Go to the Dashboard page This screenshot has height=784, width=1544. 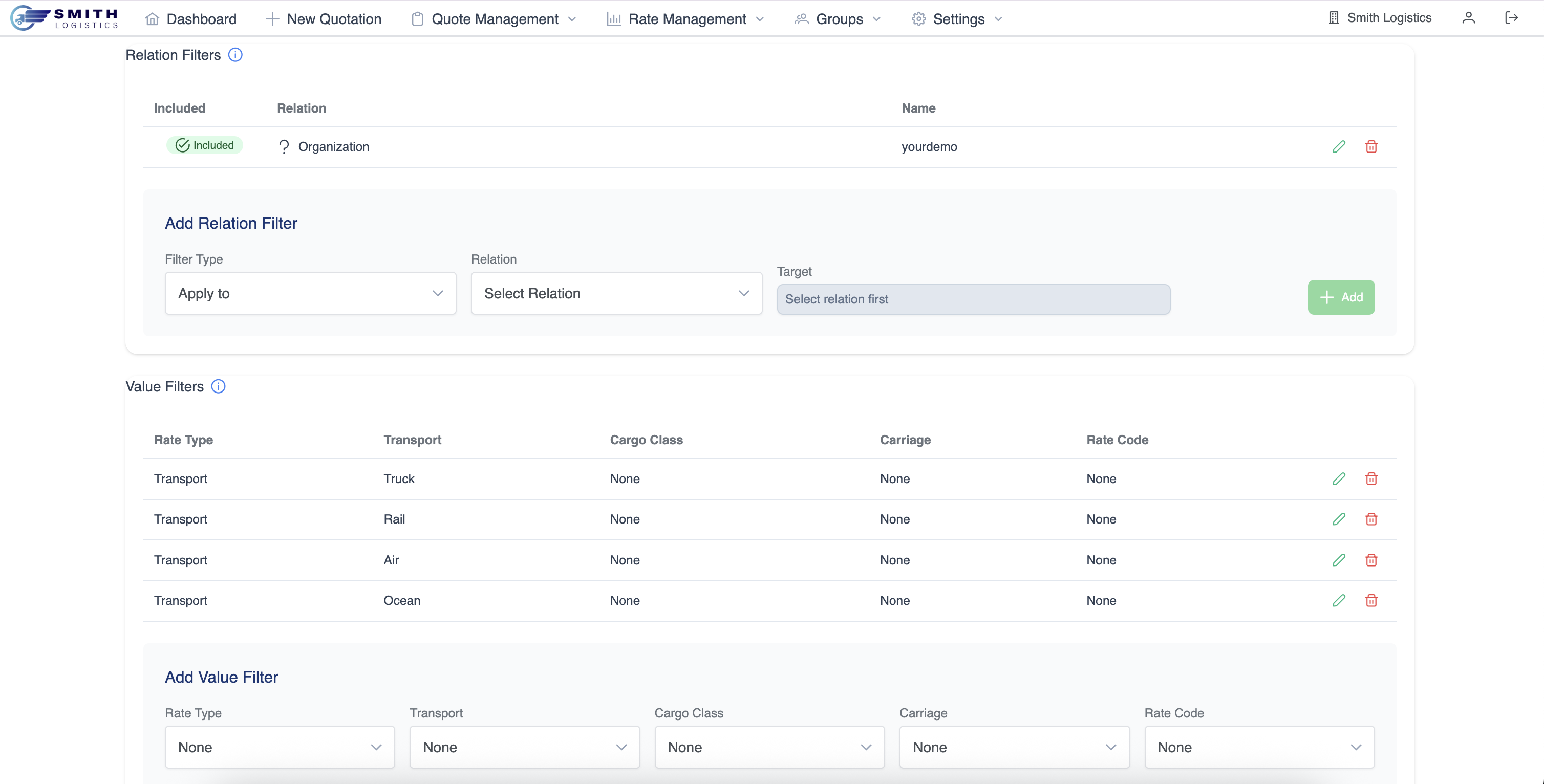click(191, 19)
